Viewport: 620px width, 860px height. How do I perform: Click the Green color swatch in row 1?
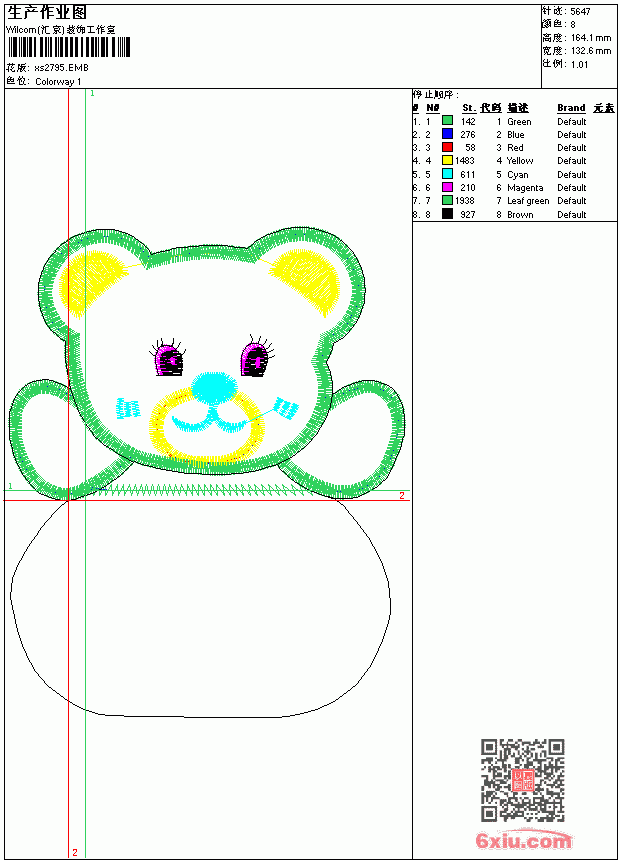447,121
